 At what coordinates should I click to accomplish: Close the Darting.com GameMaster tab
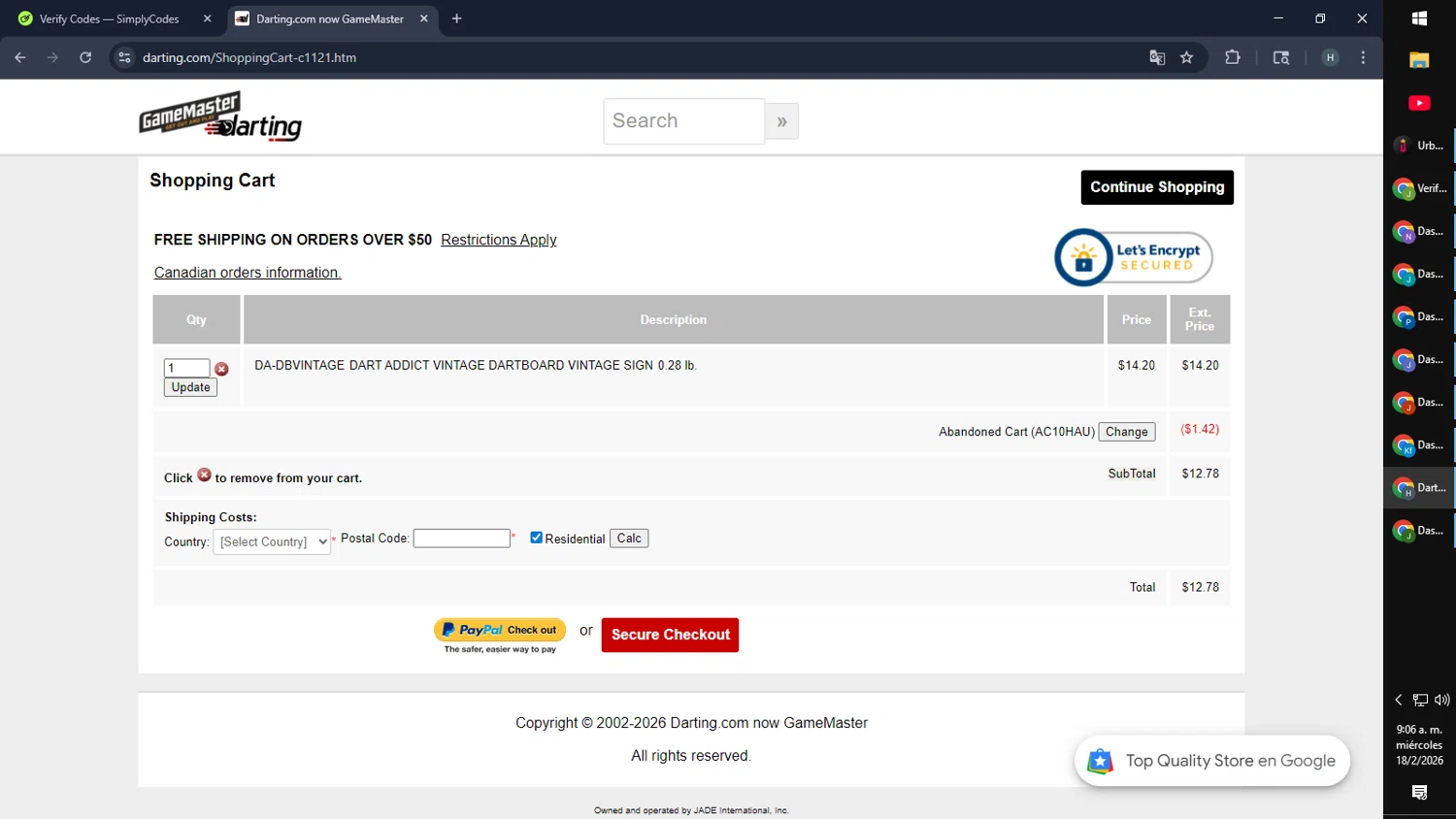(424, 18)
